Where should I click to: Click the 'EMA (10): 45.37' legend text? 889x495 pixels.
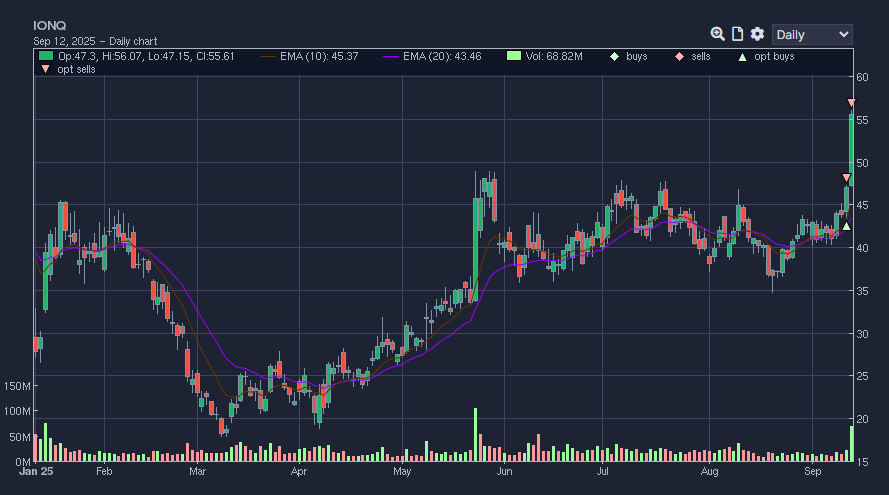319,56
